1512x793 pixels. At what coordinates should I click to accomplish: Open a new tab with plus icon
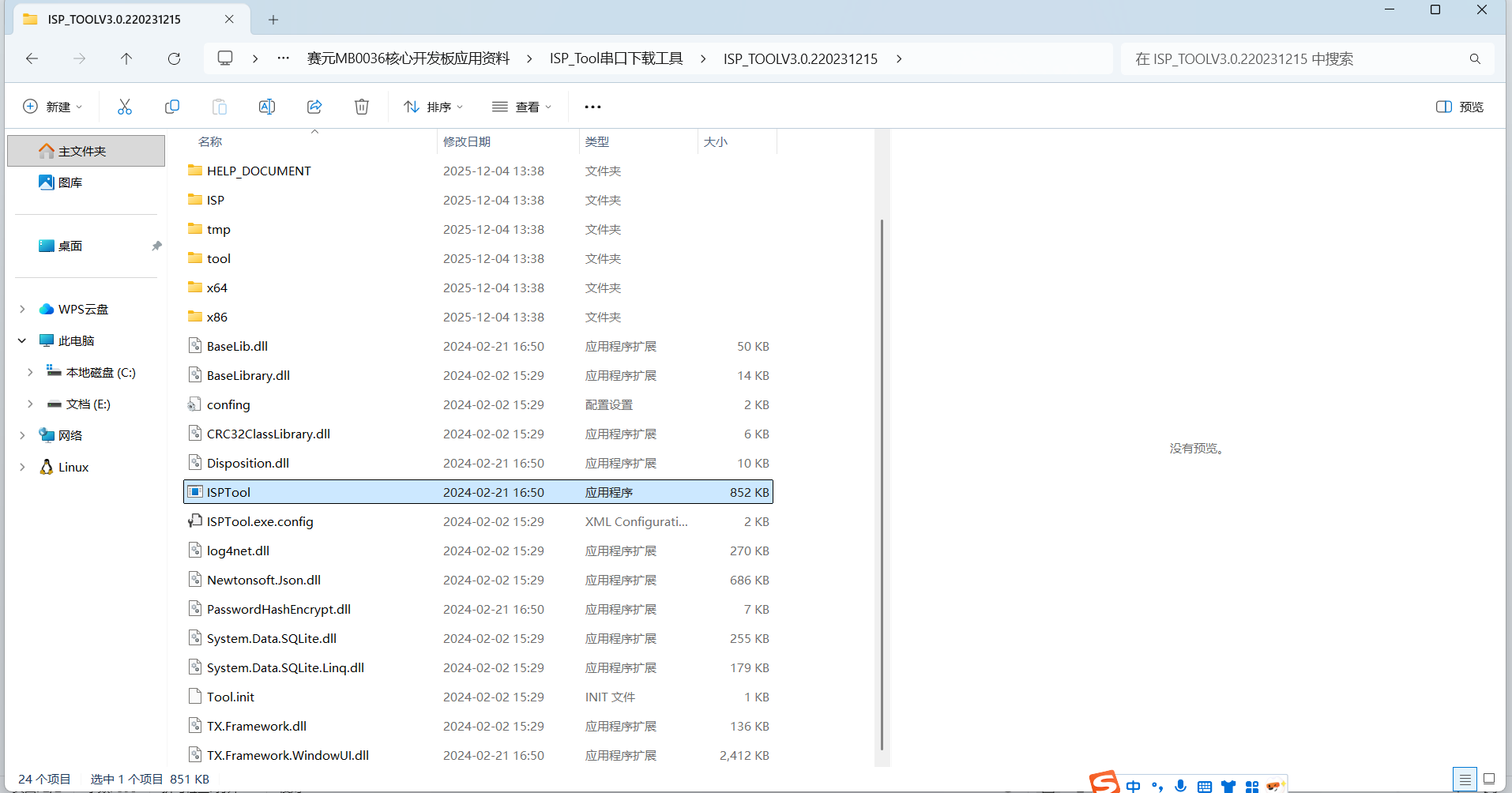click(273, 20)
